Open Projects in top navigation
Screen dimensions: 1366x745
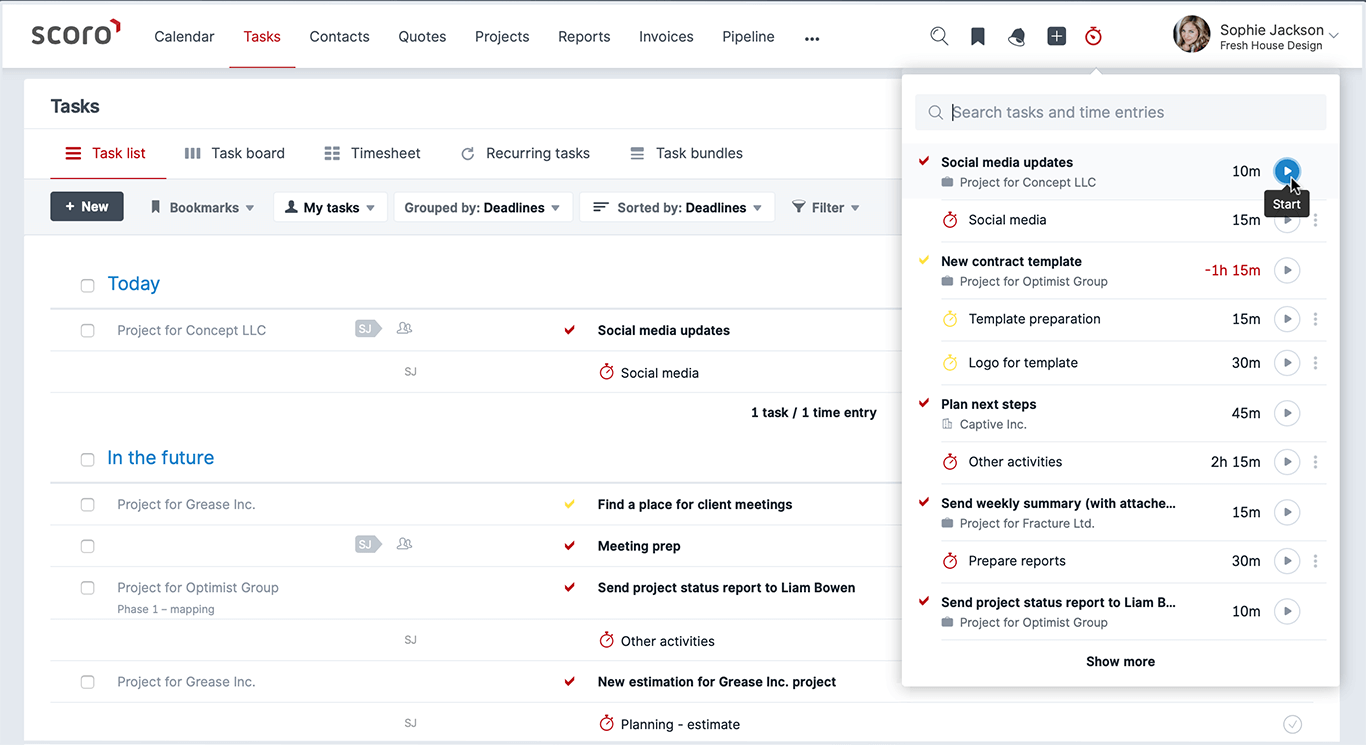coord(502,36)
